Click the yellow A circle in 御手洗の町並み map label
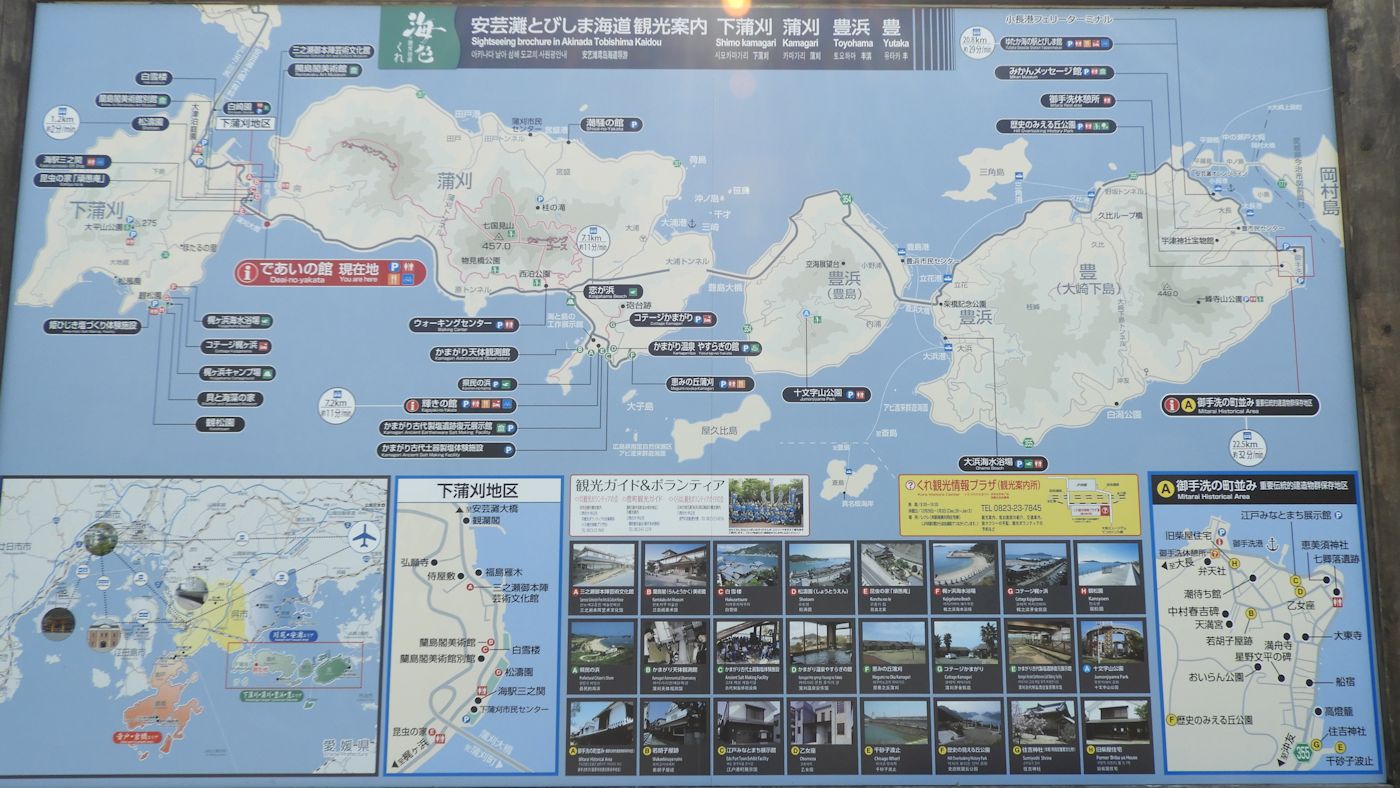1400x788 pixels. [1189, 405]
